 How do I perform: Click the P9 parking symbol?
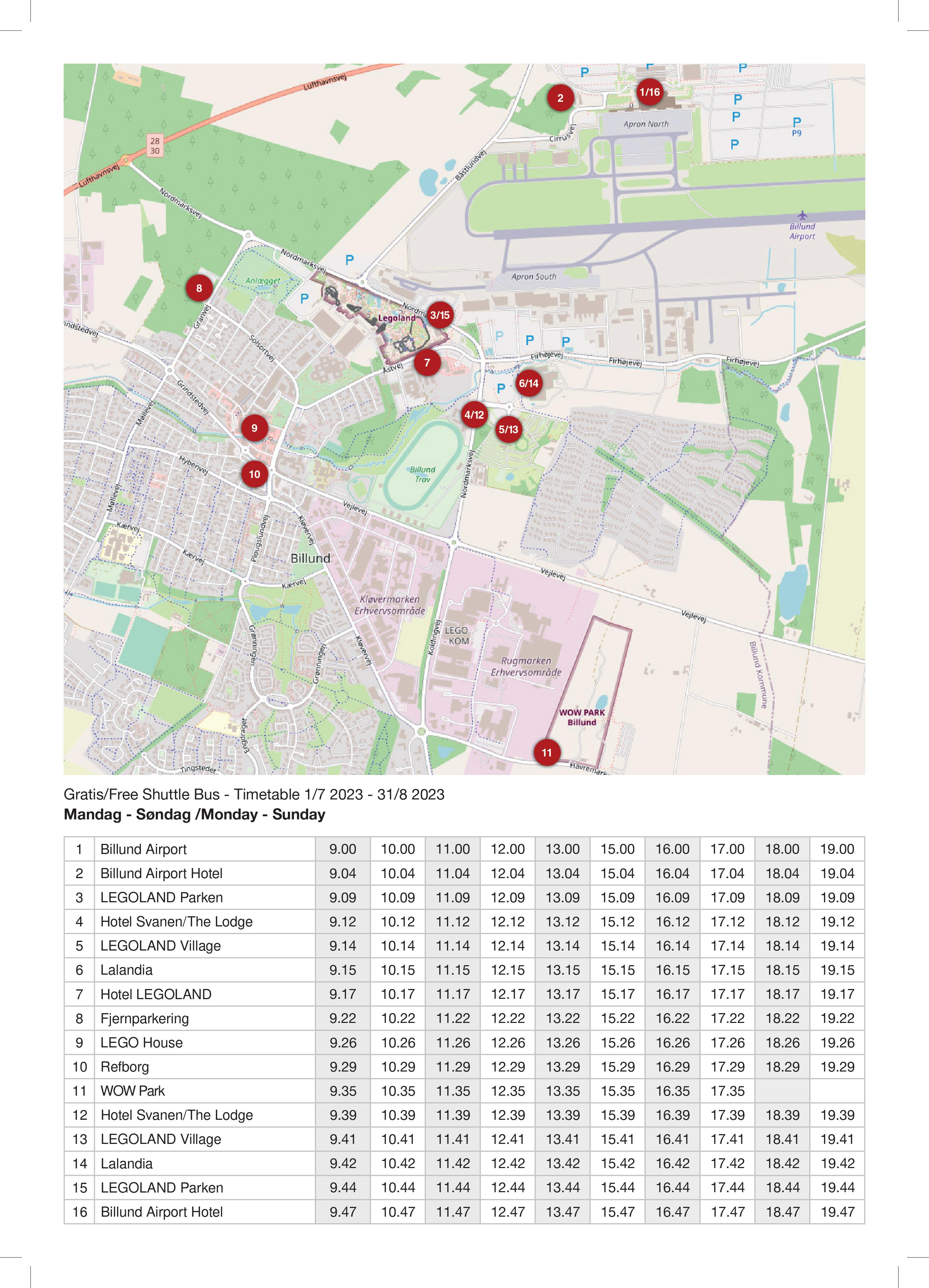pos(797,127)
